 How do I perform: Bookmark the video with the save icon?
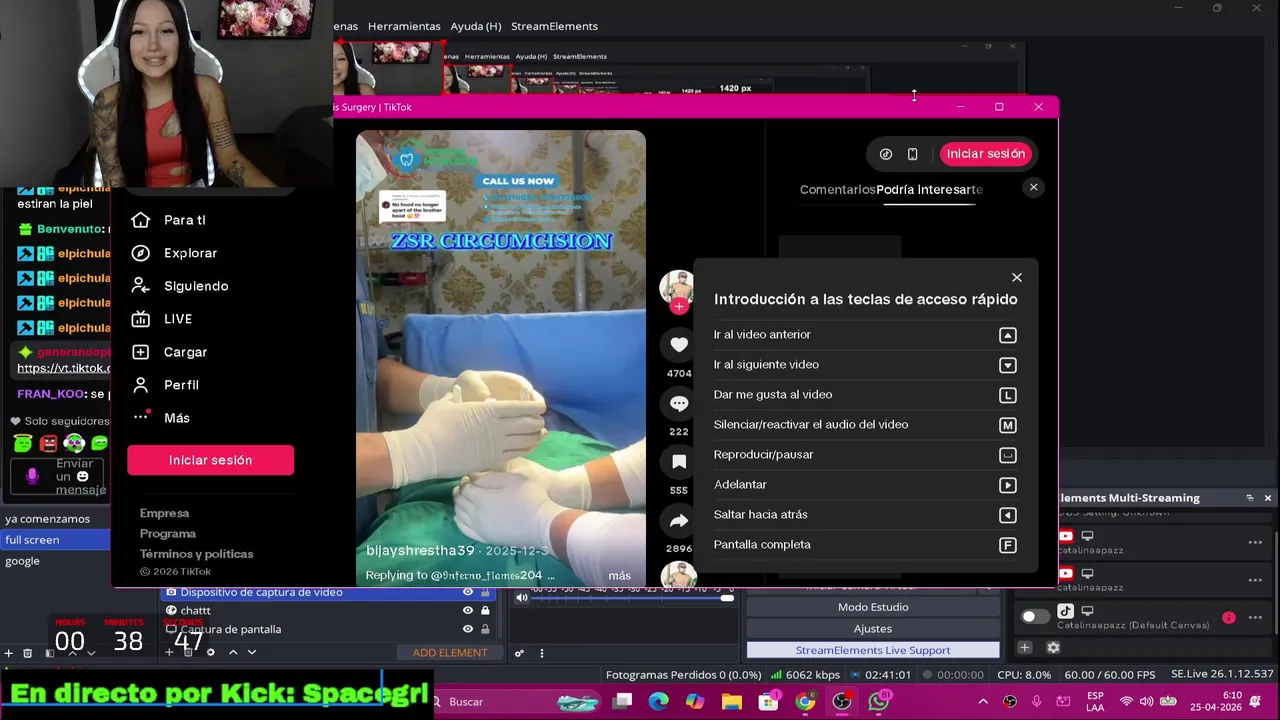[679, 462]
